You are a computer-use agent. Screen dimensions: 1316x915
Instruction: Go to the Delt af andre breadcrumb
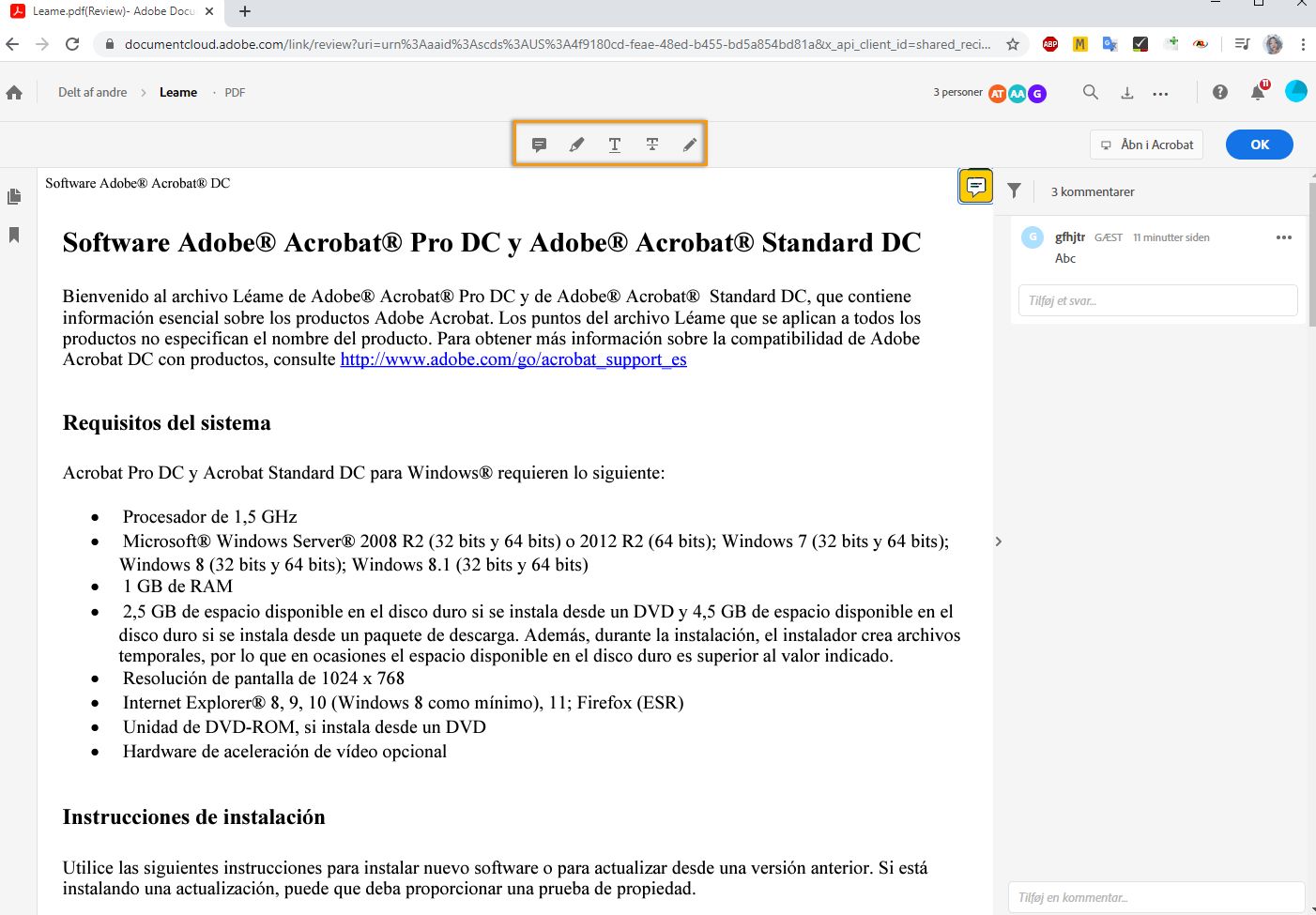click(x=92, y=92)
